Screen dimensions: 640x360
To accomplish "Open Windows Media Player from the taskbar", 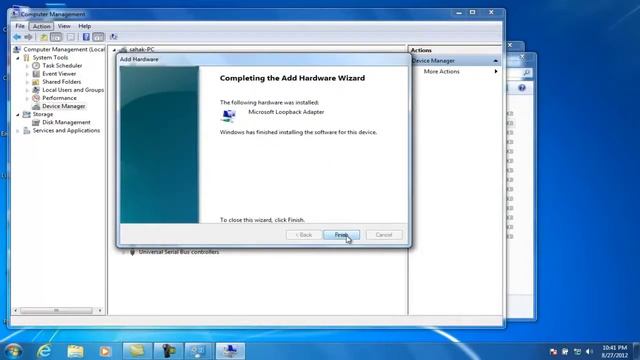I will tap(105, 351).
